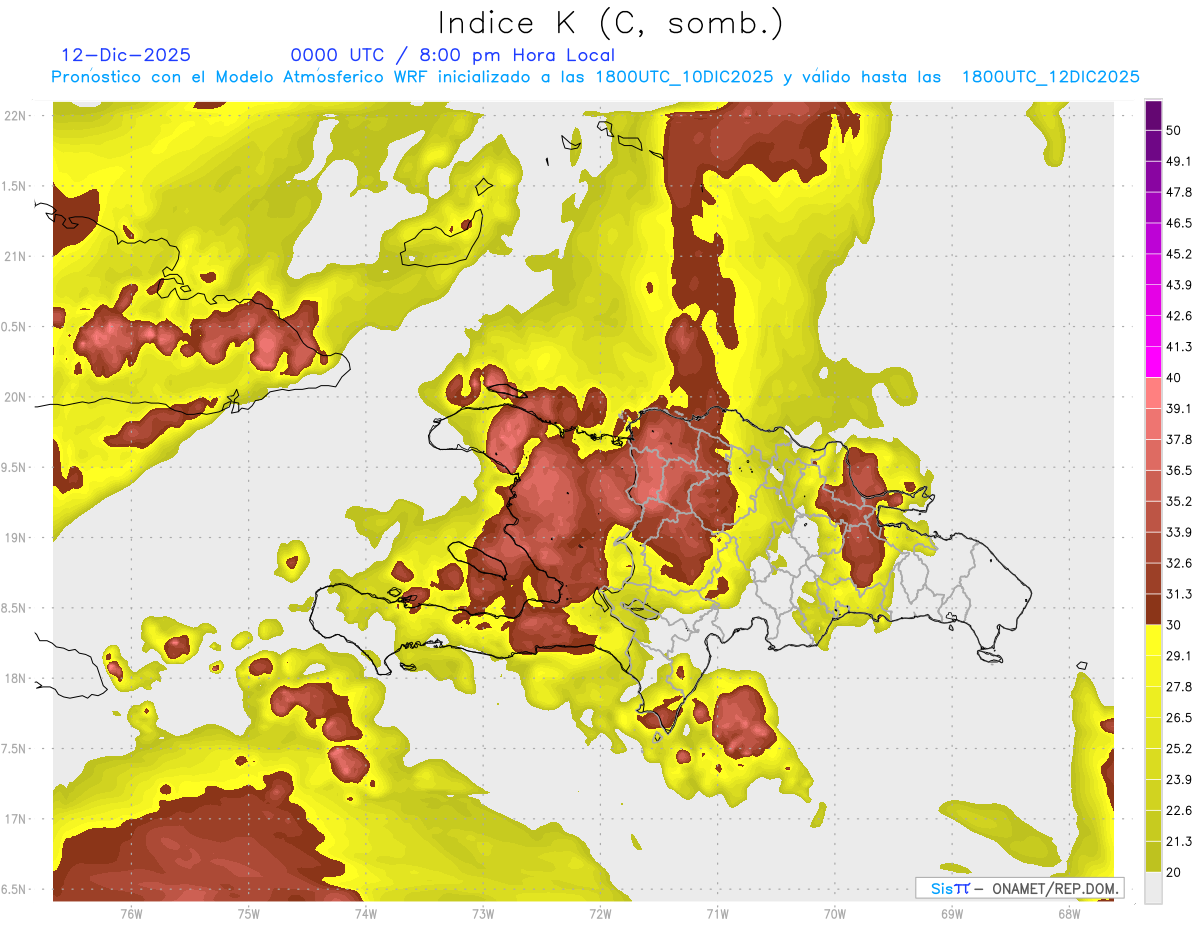Click the colorbar value "23.9"
Screen dimensions: 1200x927
(1179, 779)
